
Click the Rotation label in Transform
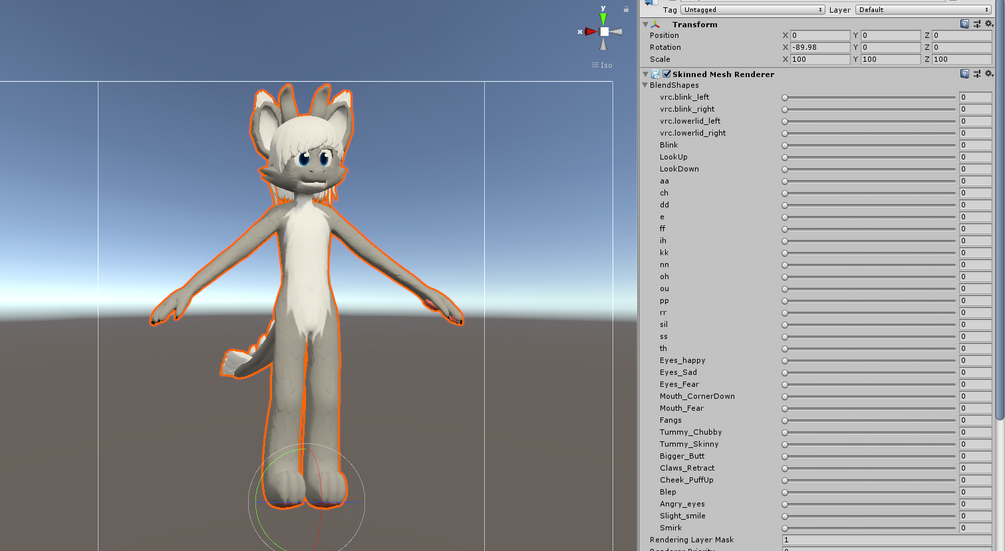click(x=665, y=47)
